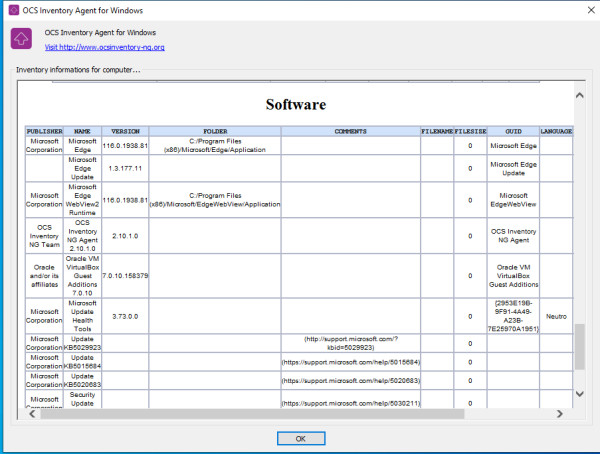Click the vertical scrollbar thumb
Image resolution: width=600 pixels, height=454 pixels.
580,346
